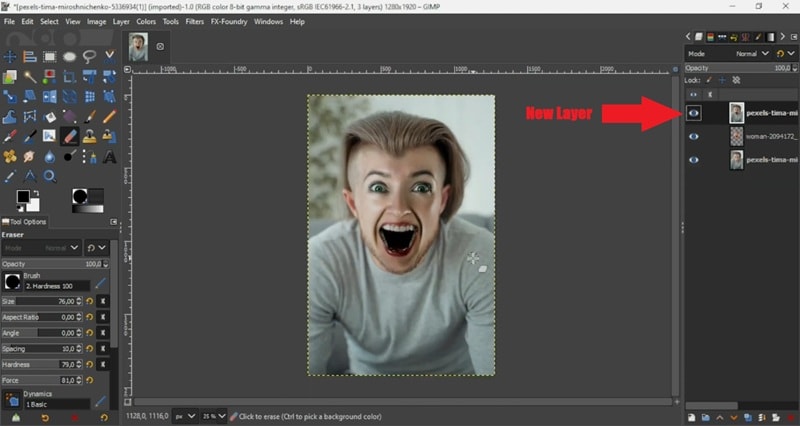The width and height of the screenshot is (800, 426).
Task: Select the Ink tool
Action: (30, 136)
